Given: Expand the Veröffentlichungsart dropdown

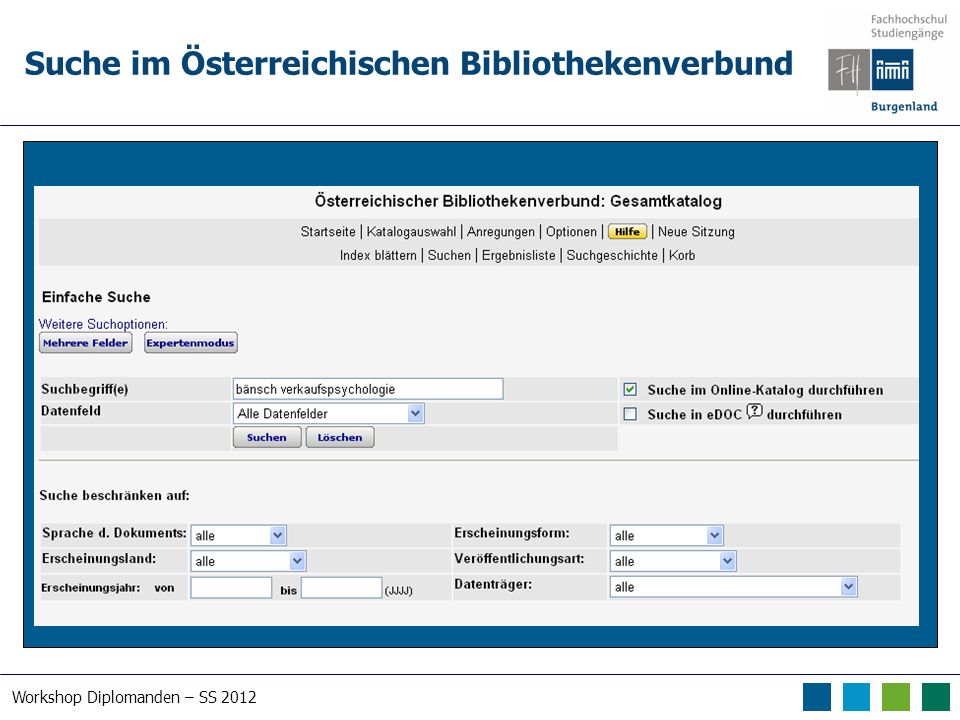Looking at the screenshot, I should click(x=673, y=561).
